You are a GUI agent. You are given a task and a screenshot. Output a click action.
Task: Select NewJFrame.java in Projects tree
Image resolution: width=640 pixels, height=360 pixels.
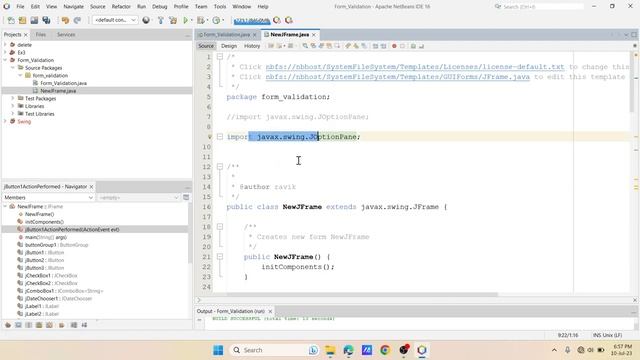tap(58, 91)
